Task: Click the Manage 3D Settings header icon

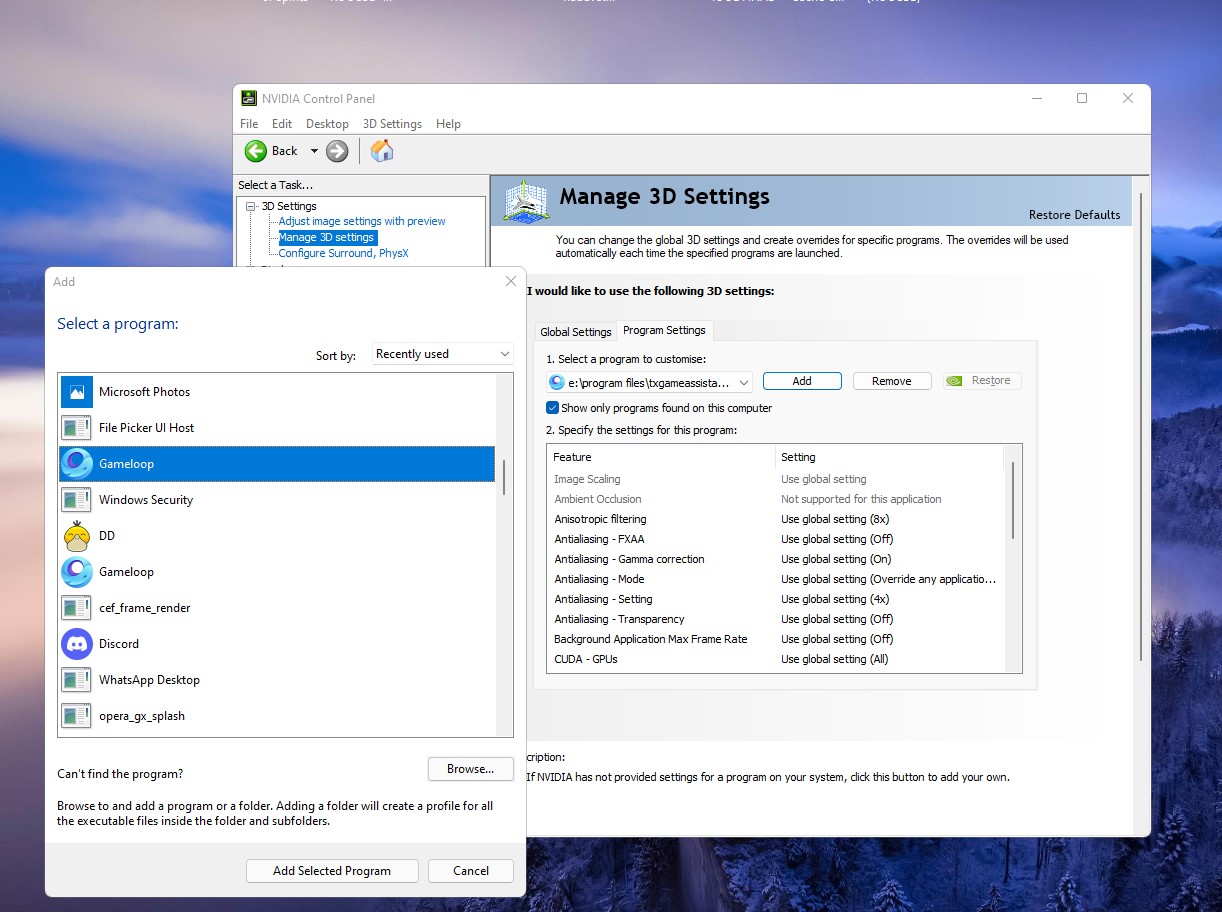Action: (x=527, y=201)
